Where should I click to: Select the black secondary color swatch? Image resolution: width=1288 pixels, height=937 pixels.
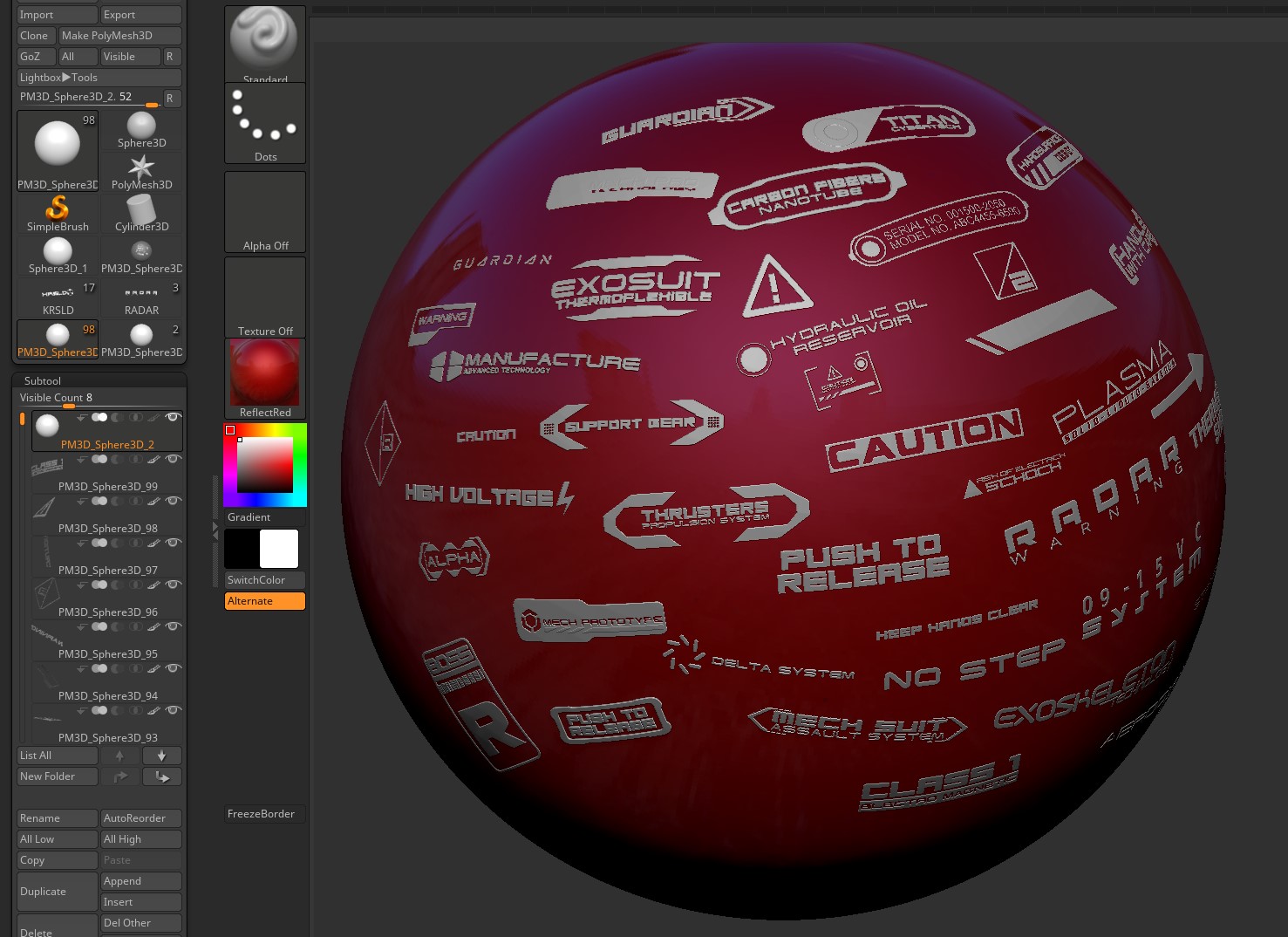tap(242, 549)
